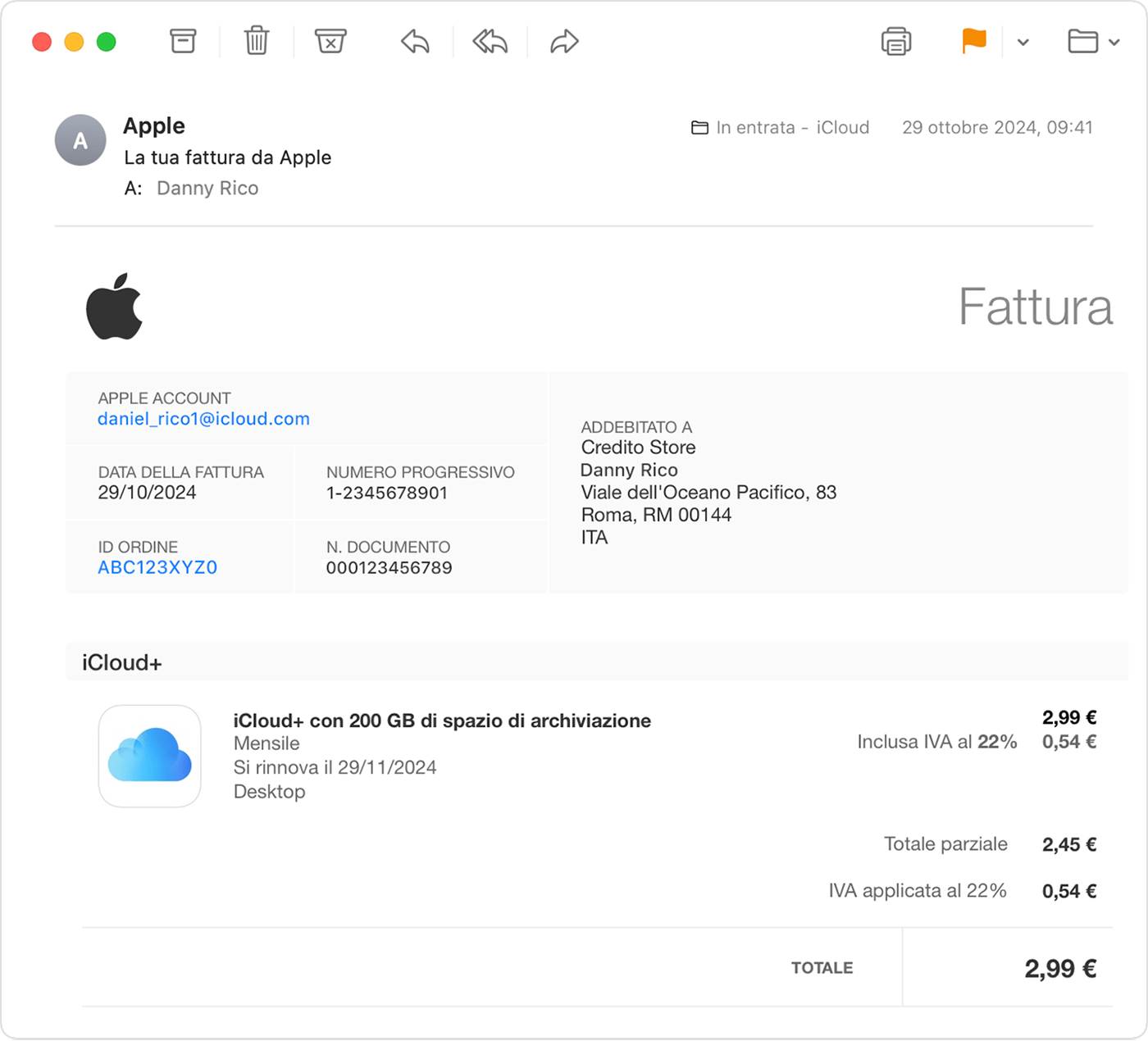This screenshot has width=1148, height=1041.
Task: Click Reply All on this message
Action: (x=488, y=41)
